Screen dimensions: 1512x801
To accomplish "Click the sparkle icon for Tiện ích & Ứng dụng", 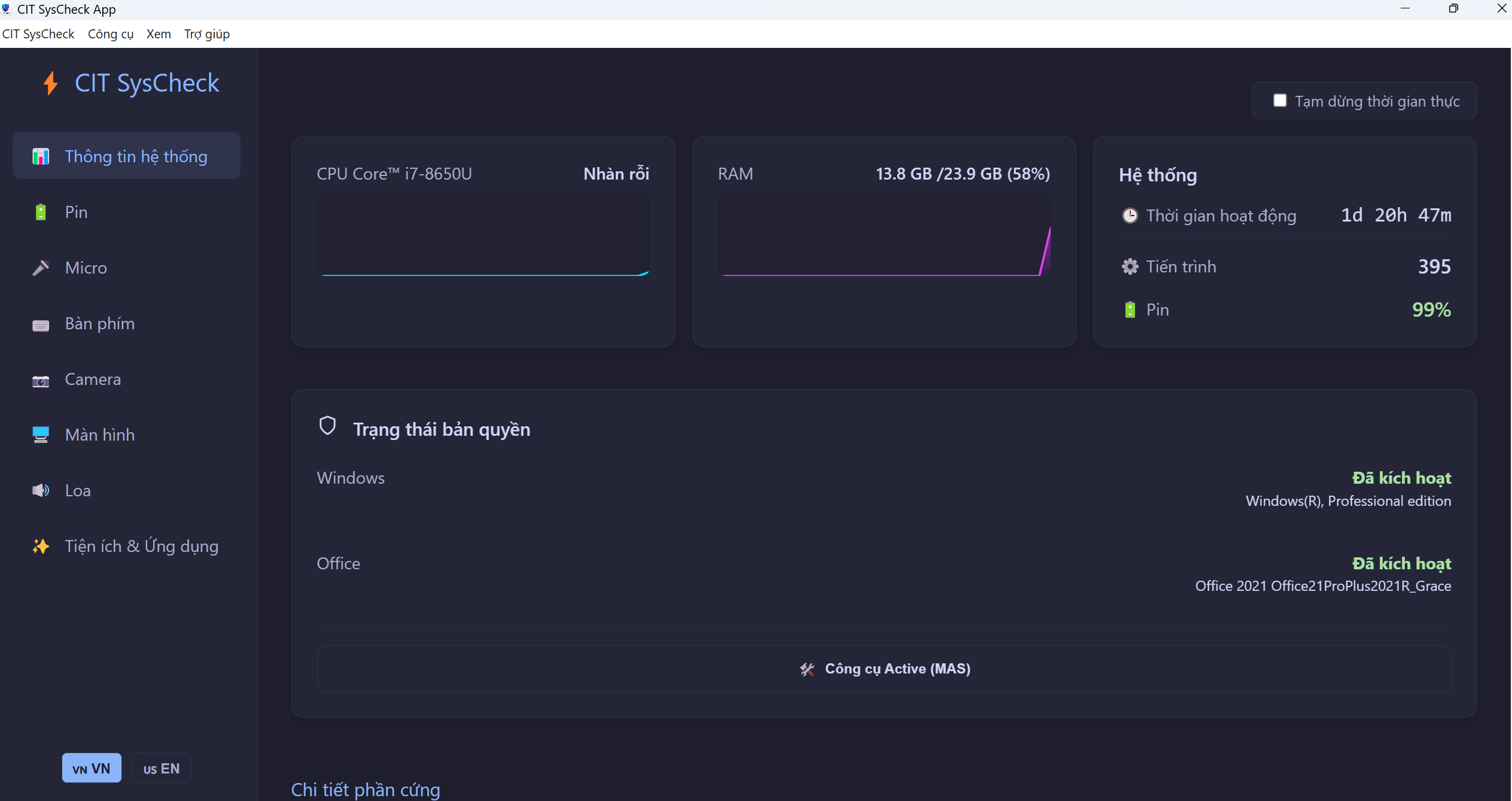I will (40, 546).
